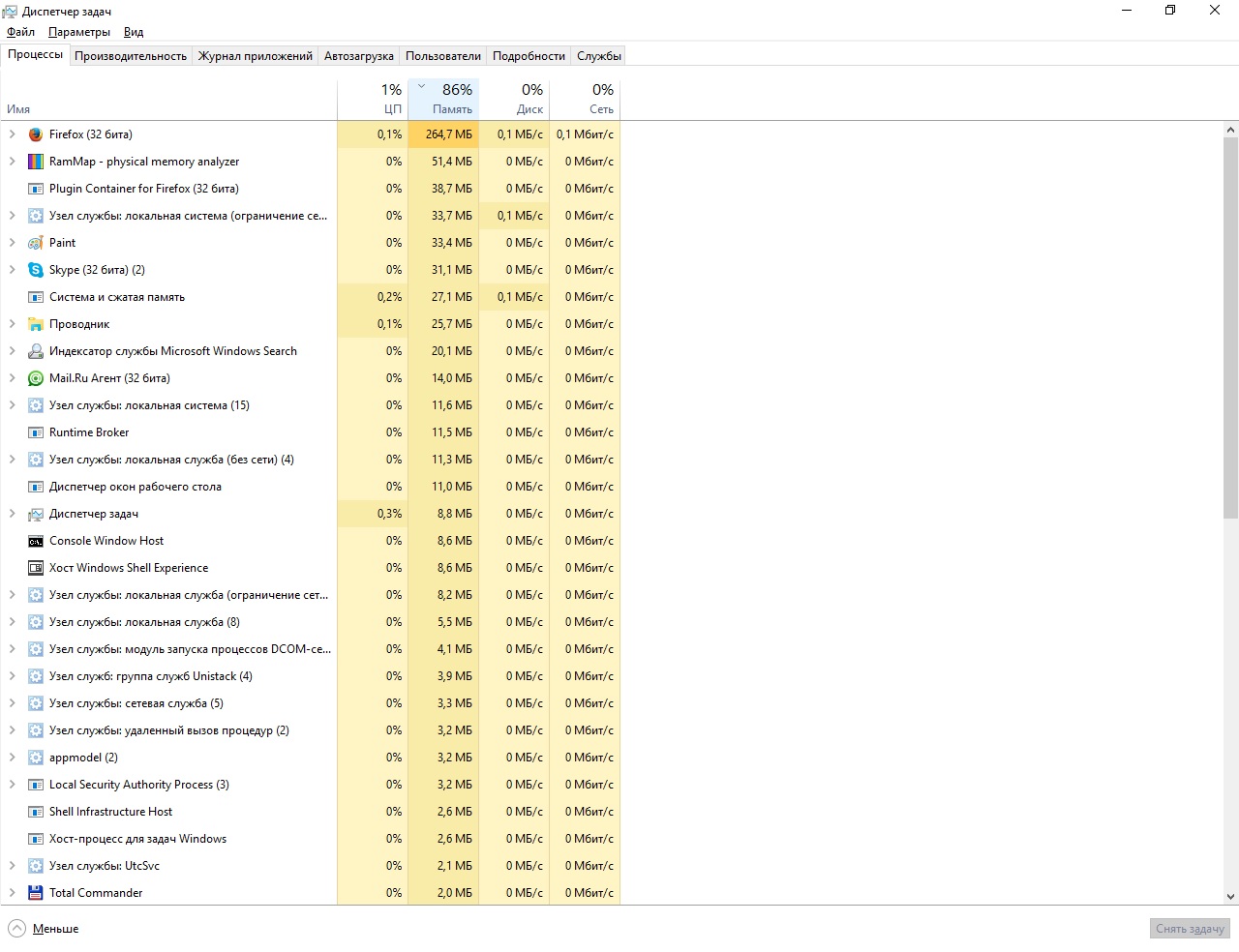Image resolution: width=1239 pixels, height=952 pixels.
Task: Click the scrollbar down arrow
Action: (x=1230, y=897)
